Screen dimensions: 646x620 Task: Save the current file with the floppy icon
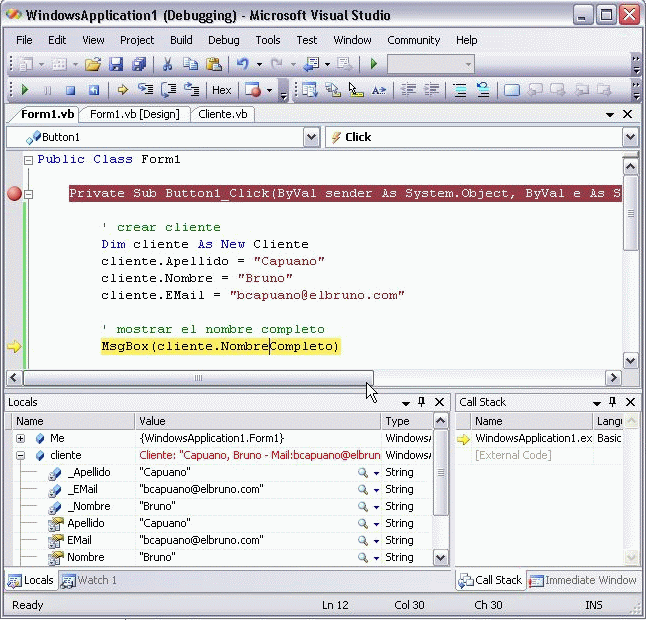click(x=116, y=64)
